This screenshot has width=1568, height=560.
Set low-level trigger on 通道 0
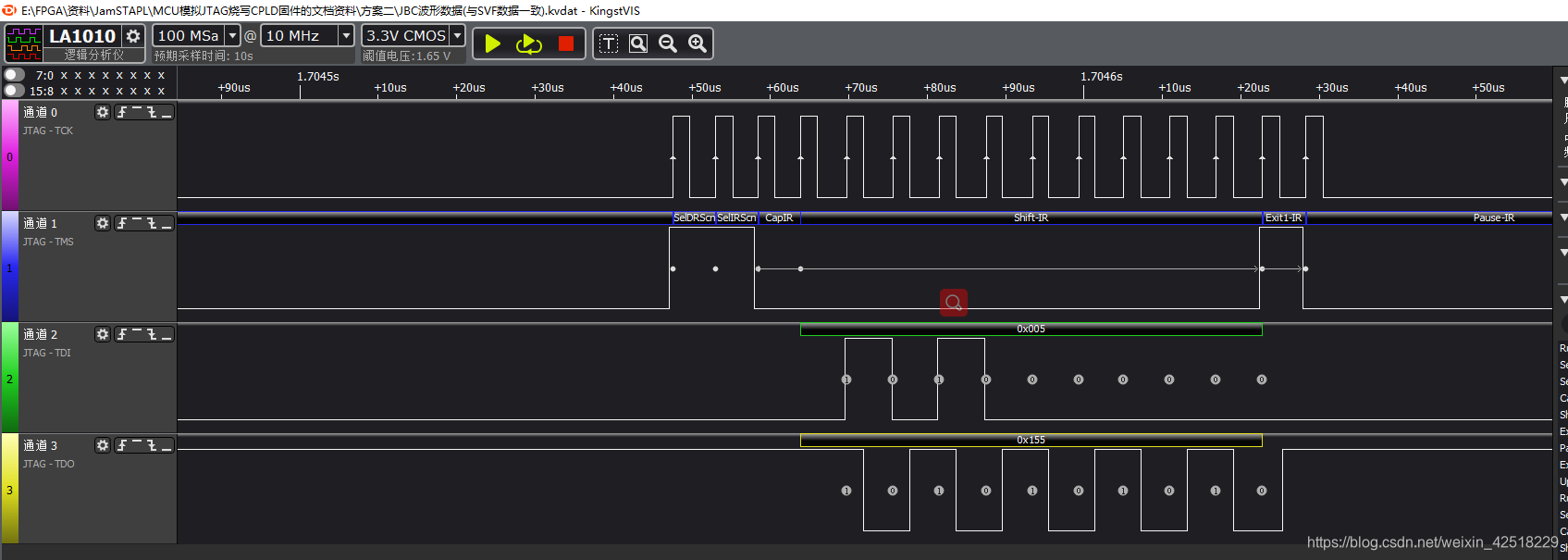167,112
